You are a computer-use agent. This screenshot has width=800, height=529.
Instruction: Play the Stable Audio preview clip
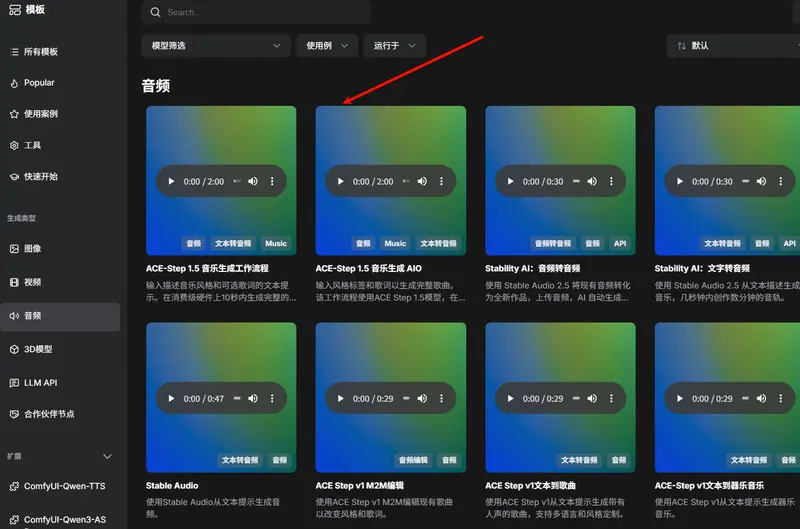(171, 398)
